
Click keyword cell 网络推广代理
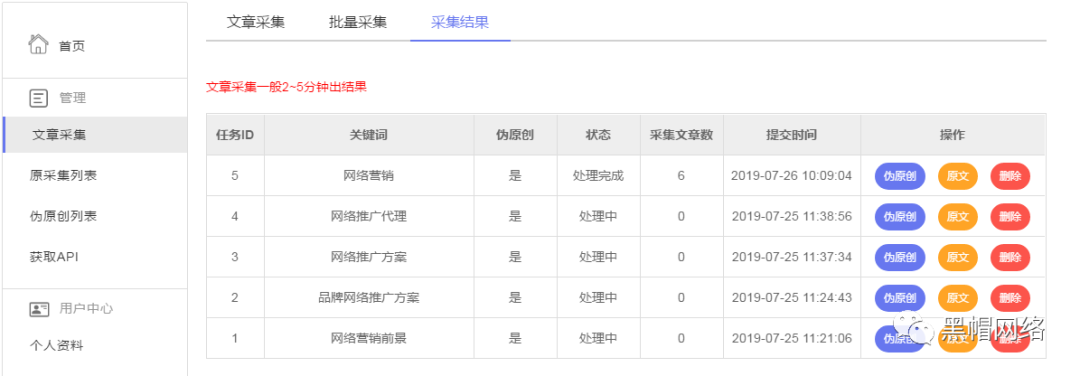tap(368, 217)
